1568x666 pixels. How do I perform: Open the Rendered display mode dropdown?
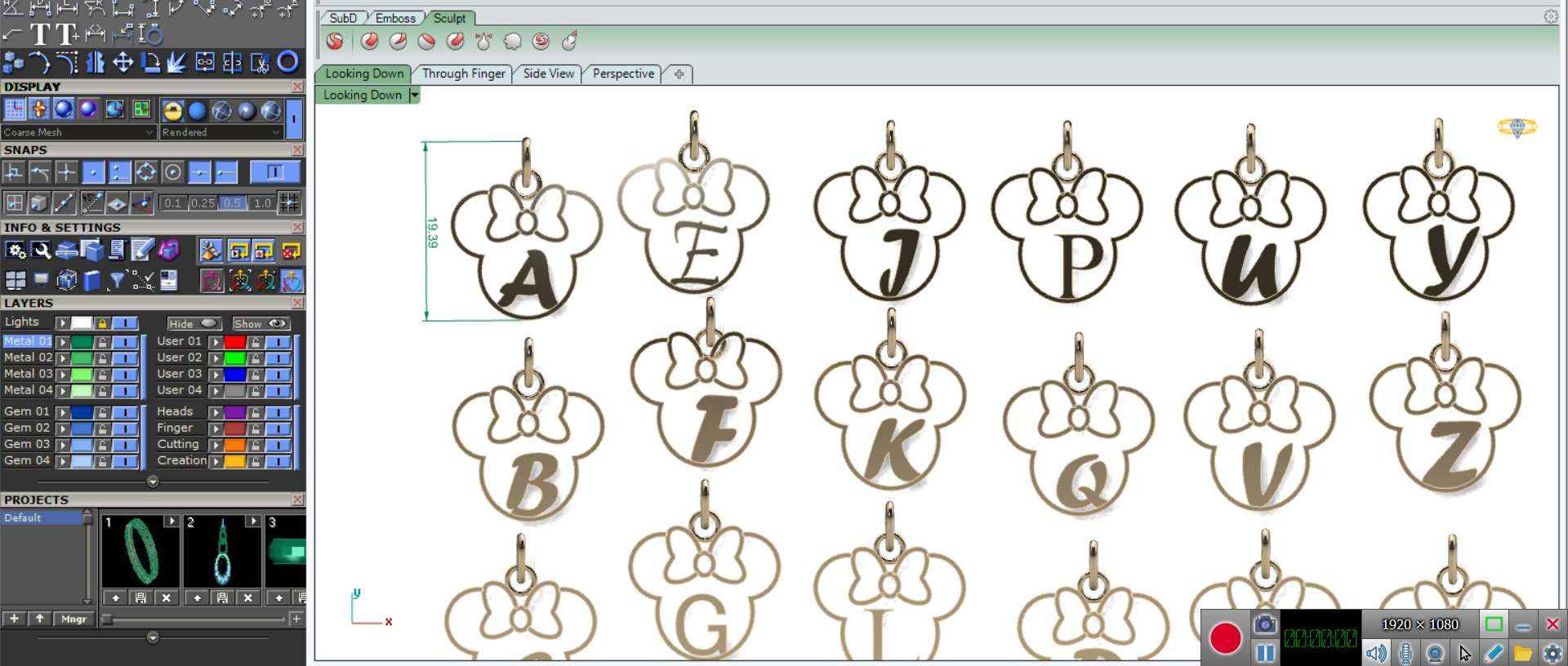point(220,132)
